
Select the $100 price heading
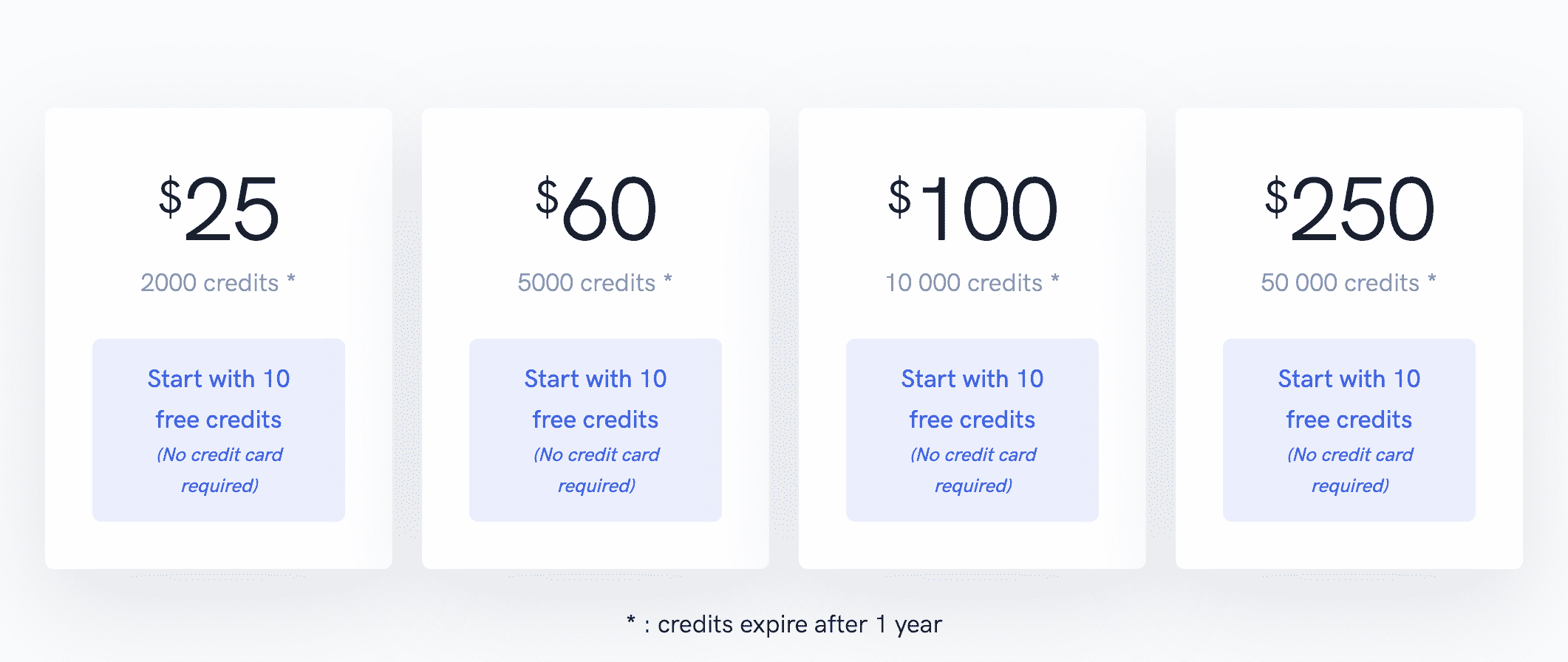click(972, 209)
